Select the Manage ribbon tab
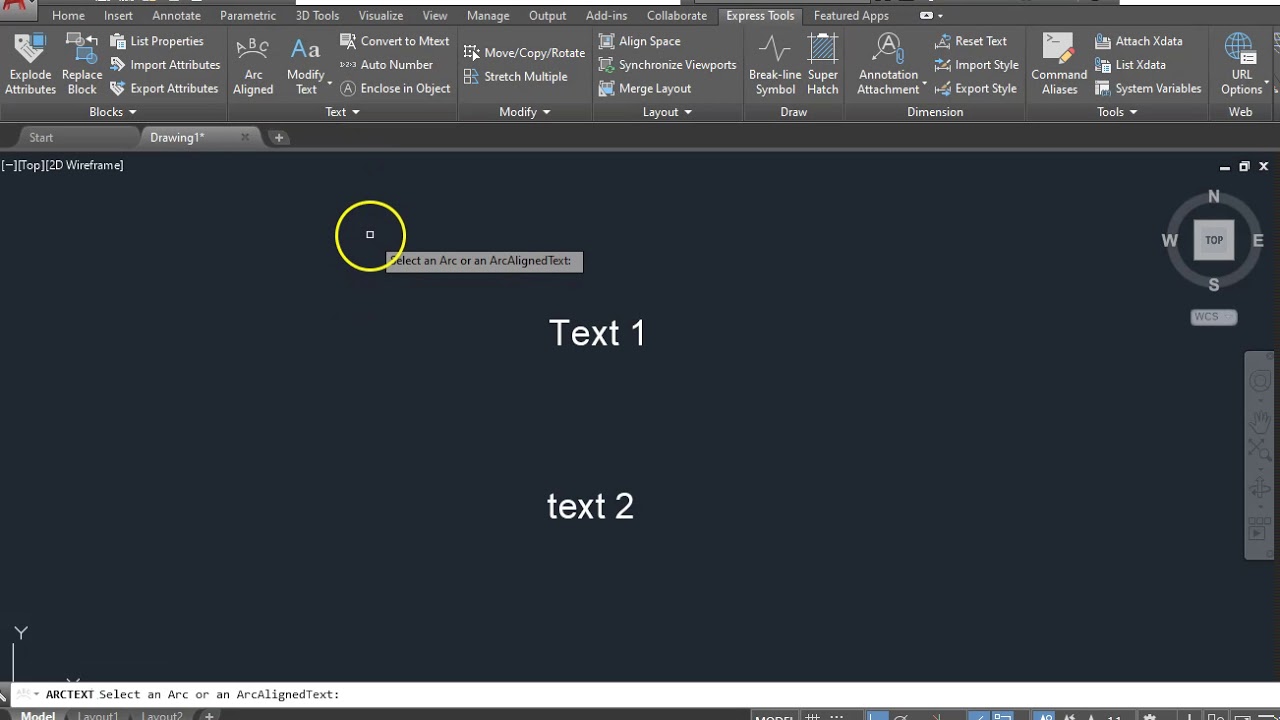 (488, 16)
